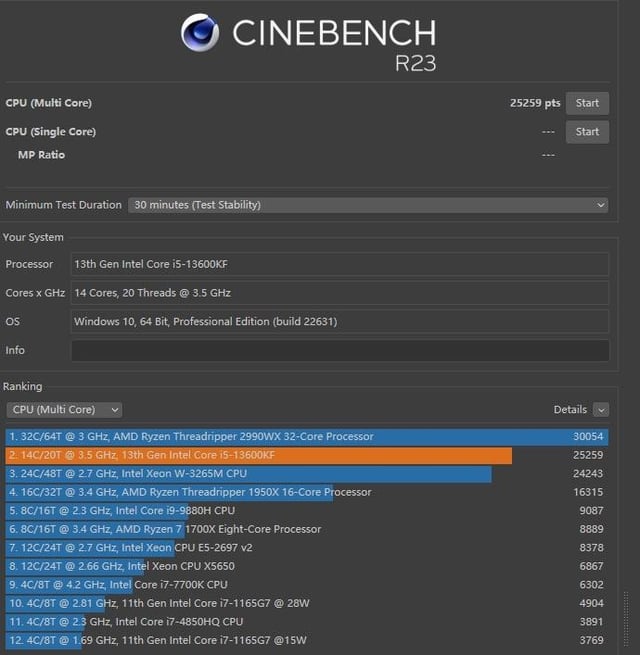Select ranking row AMD Ryzen Threadripper 2990WX

coord(307,437)
